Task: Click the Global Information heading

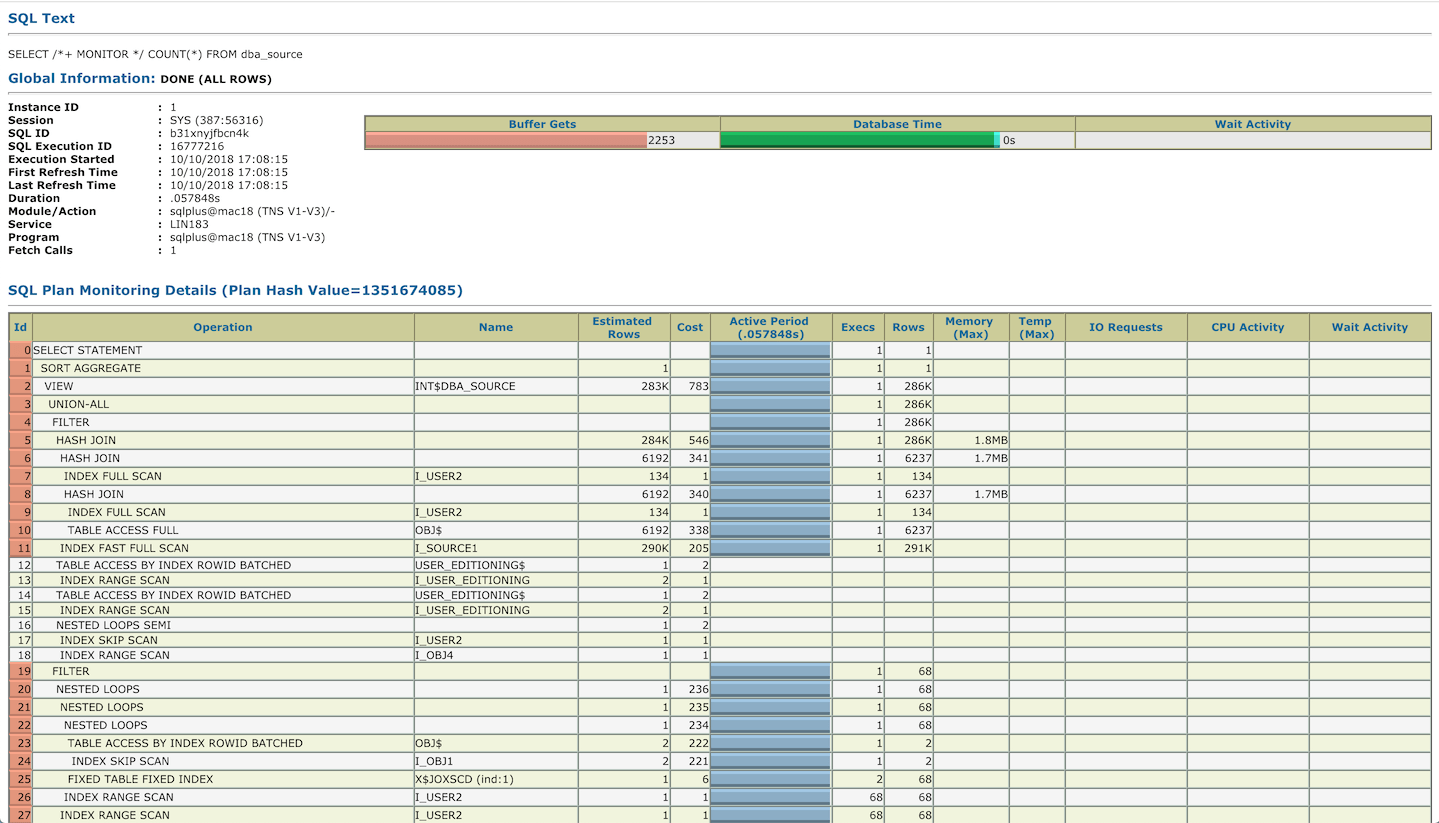Action: click(82, 78)
